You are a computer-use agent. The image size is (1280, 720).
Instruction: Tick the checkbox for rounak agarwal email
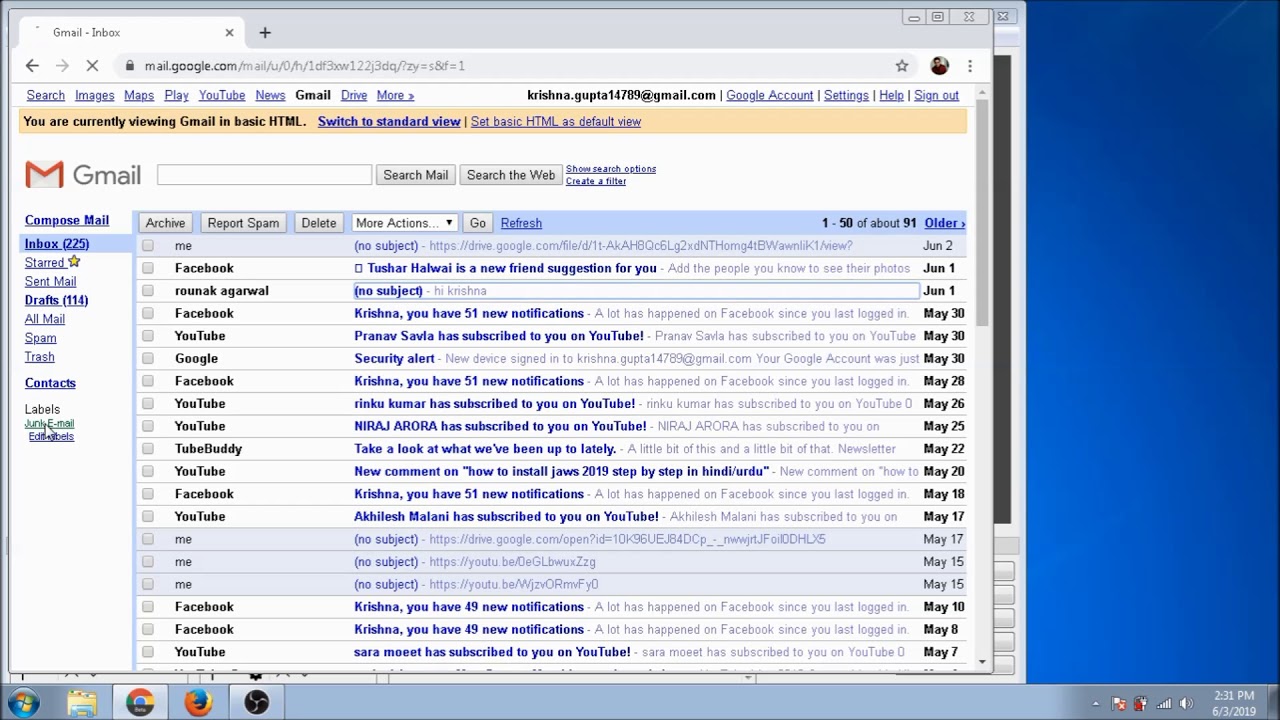(x=148, y=291)
